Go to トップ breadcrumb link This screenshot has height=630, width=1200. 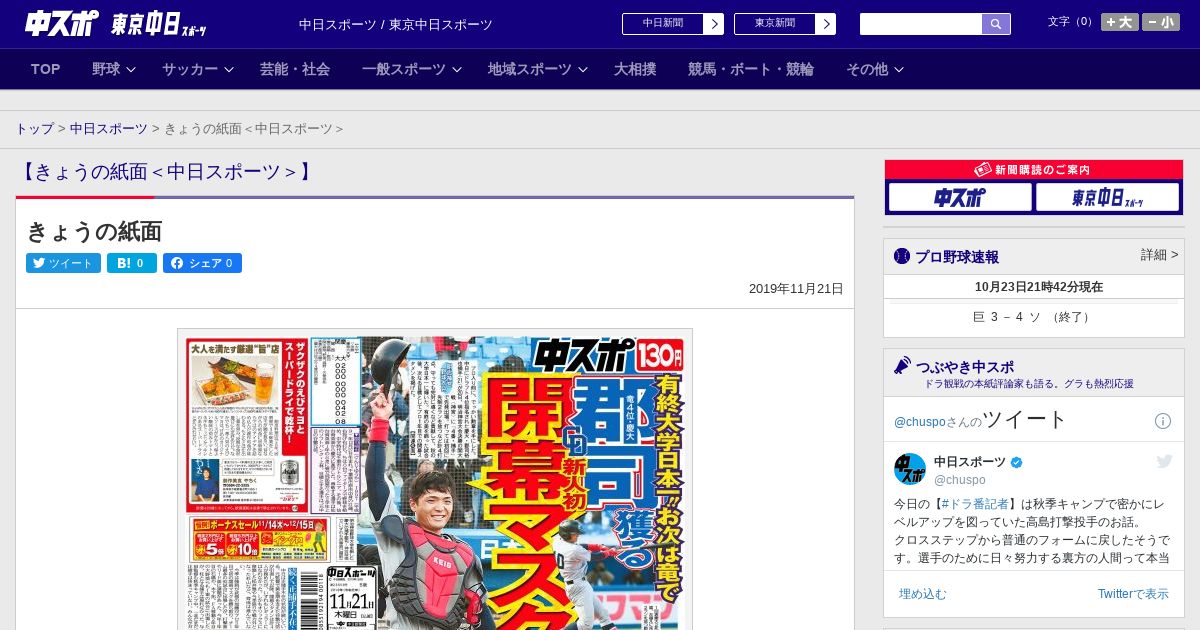coord(34,129)
